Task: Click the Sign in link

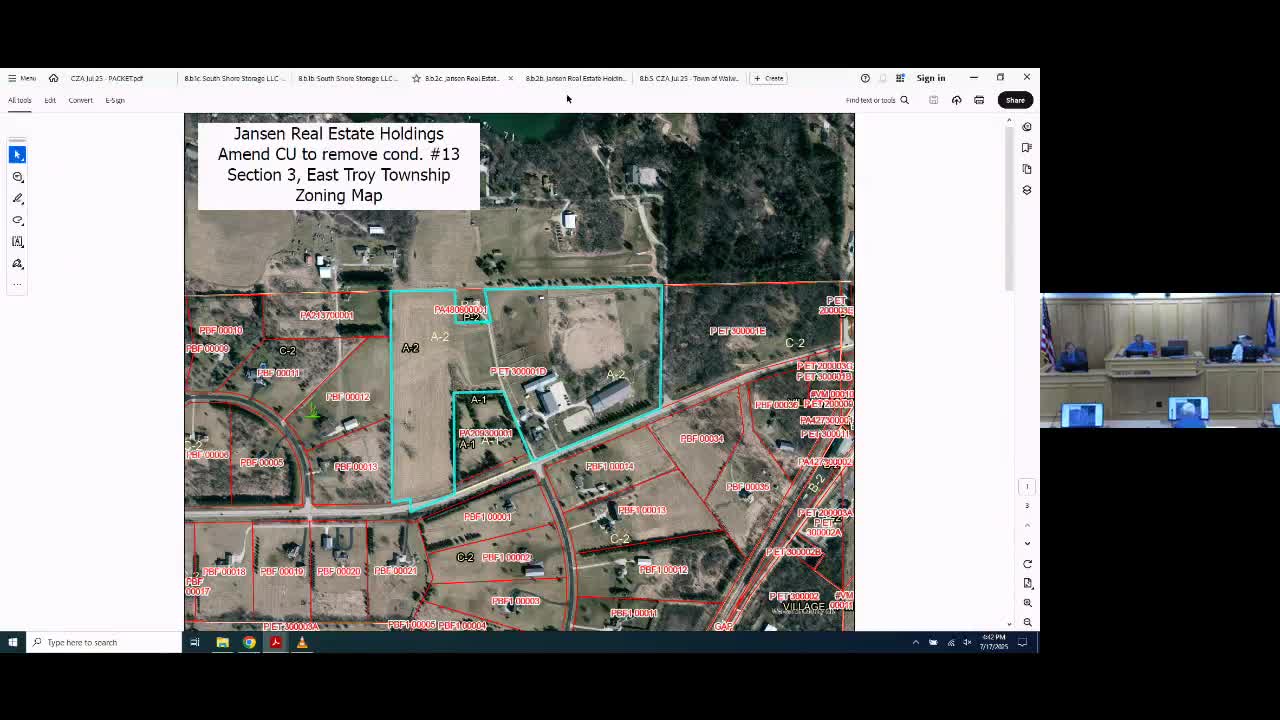Action: pos(930,78)
